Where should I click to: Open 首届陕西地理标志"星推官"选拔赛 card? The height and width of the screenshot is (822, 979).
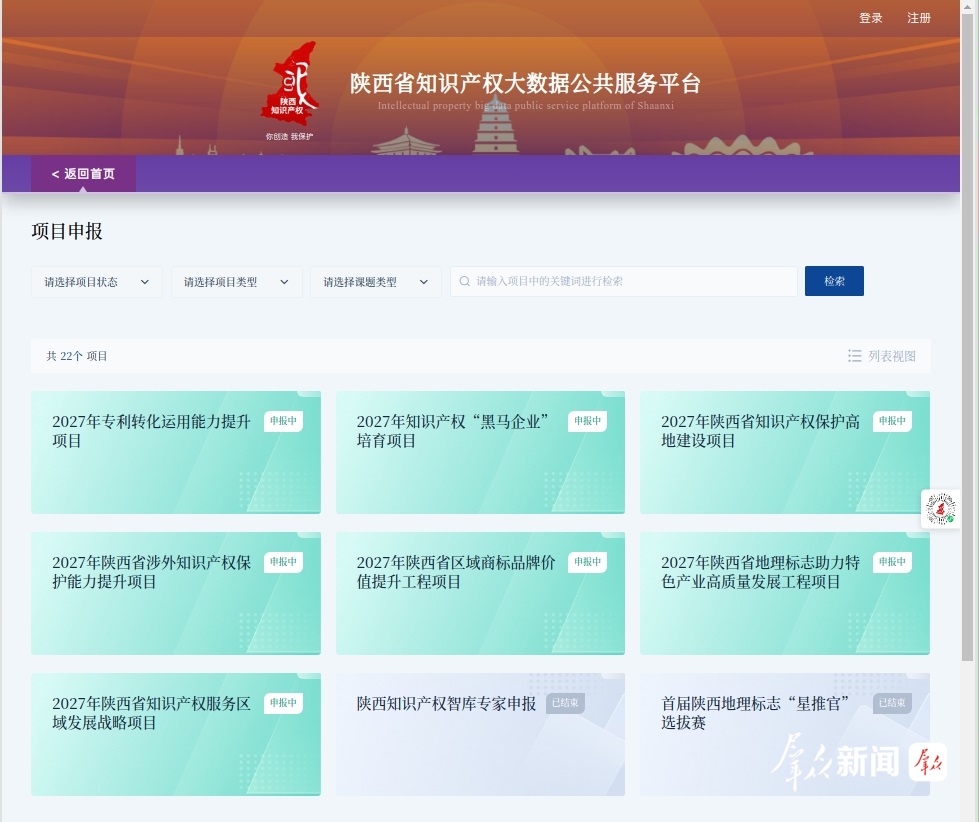[785, 735]
